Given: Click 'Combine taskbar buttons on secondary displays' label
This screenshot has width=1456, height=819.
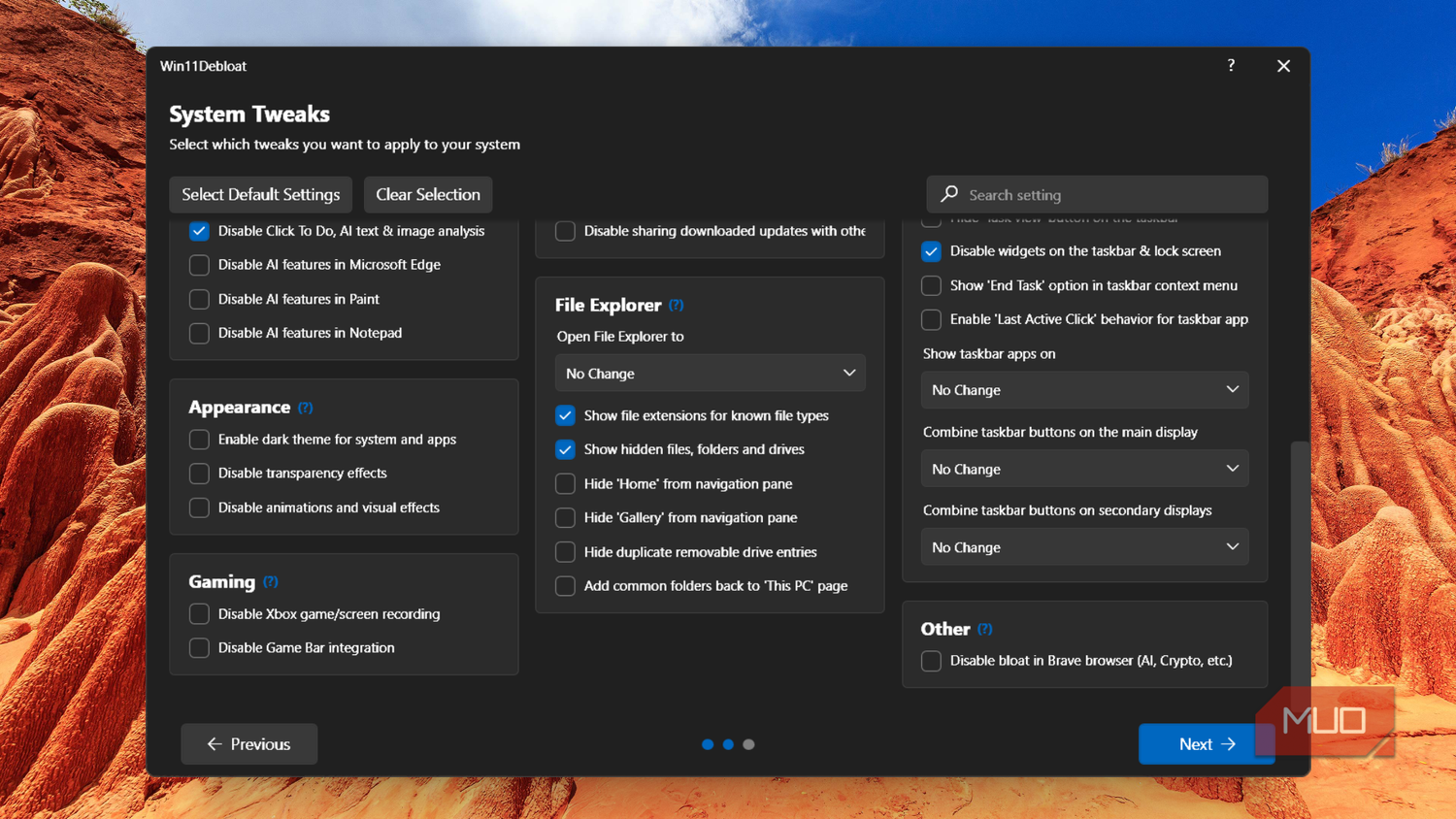Looking at the screenshot, I should (1067, 510).
